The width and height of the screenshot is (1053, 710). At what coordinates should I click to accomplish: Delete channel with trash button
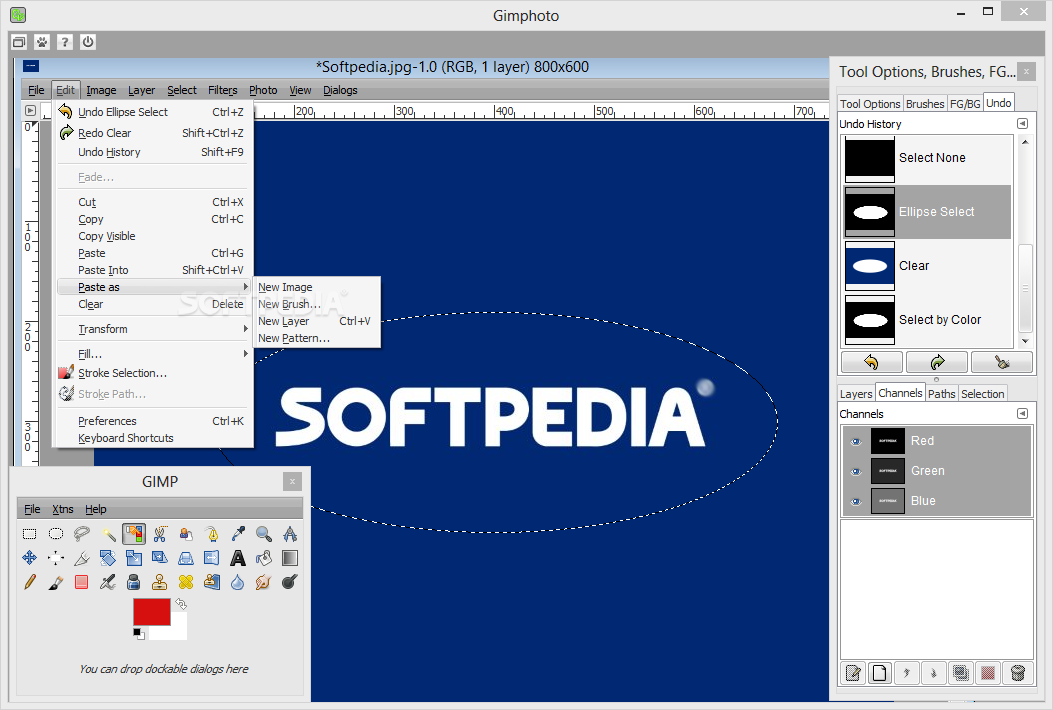click(1017, 672)
